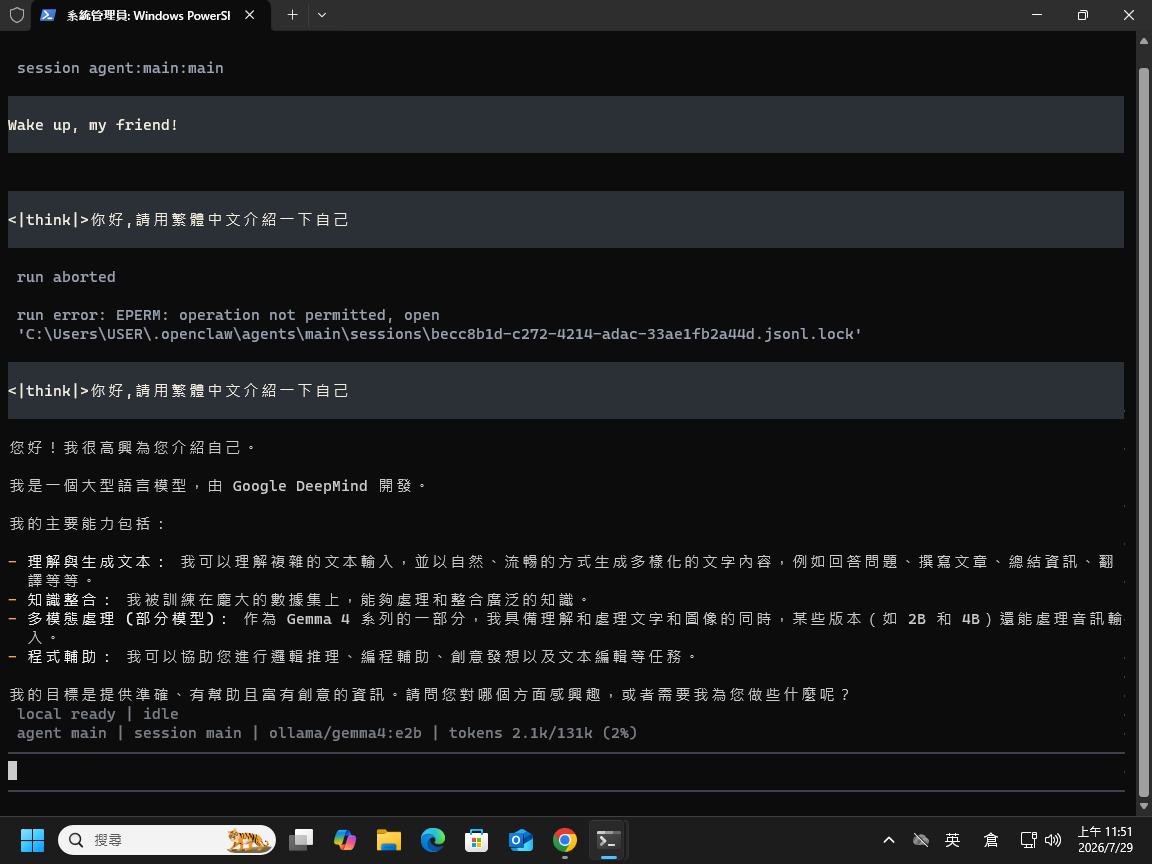Open network settings tray icon

coord(1029,840)
